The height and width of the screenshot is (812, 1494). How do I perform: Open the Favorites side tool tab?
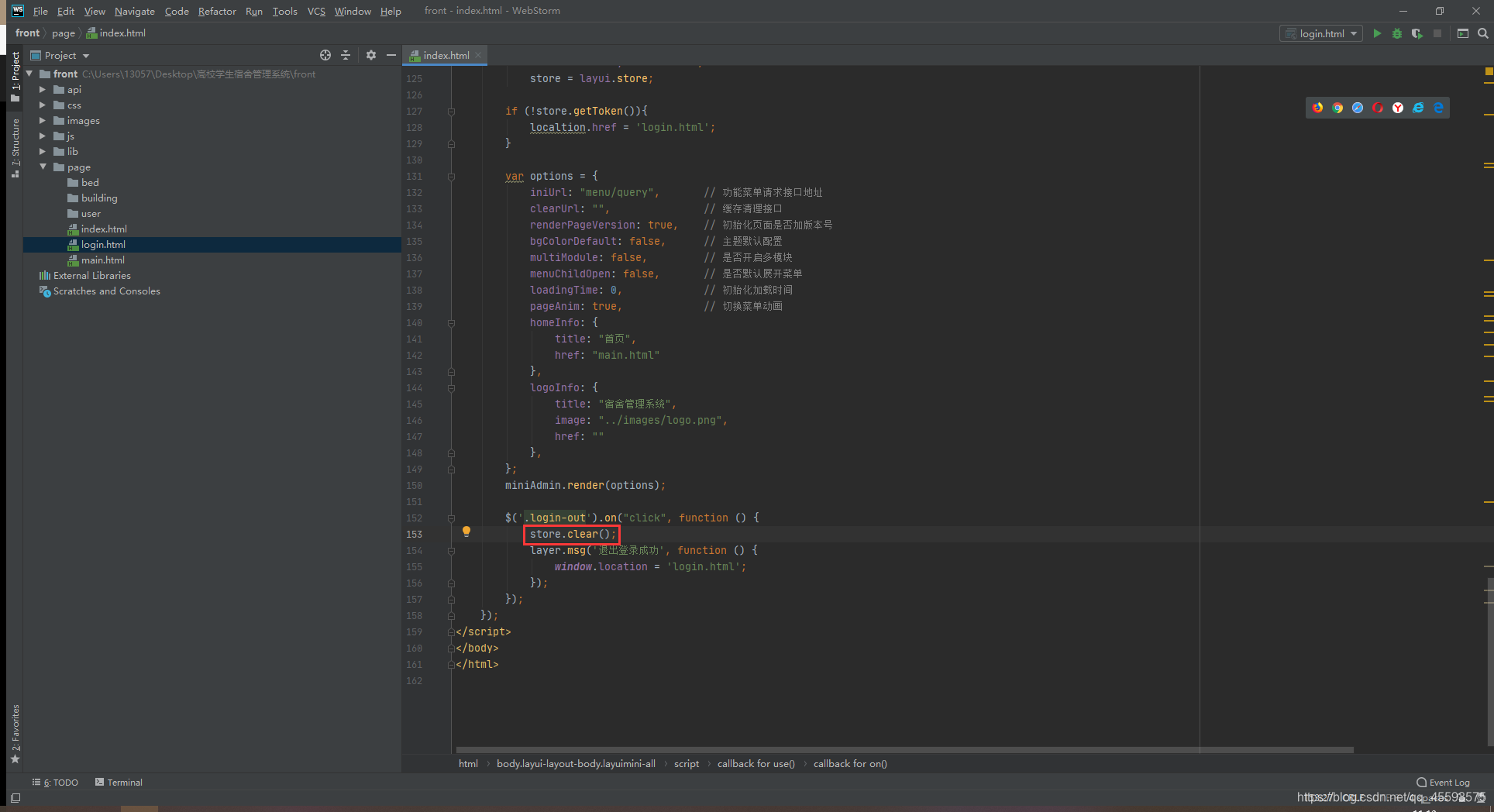[15, 734]
